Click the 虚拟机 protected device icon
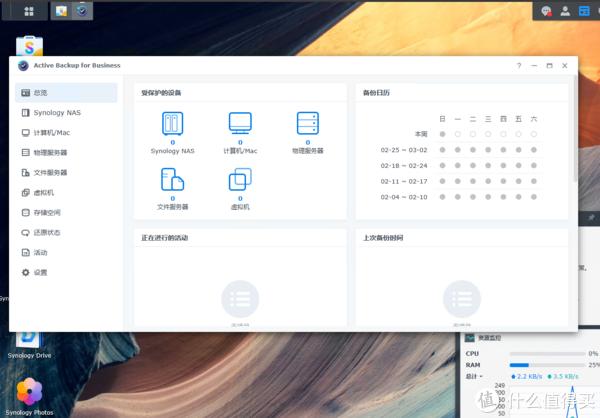Viewport: 600px width, 418px height. point(240,179)
